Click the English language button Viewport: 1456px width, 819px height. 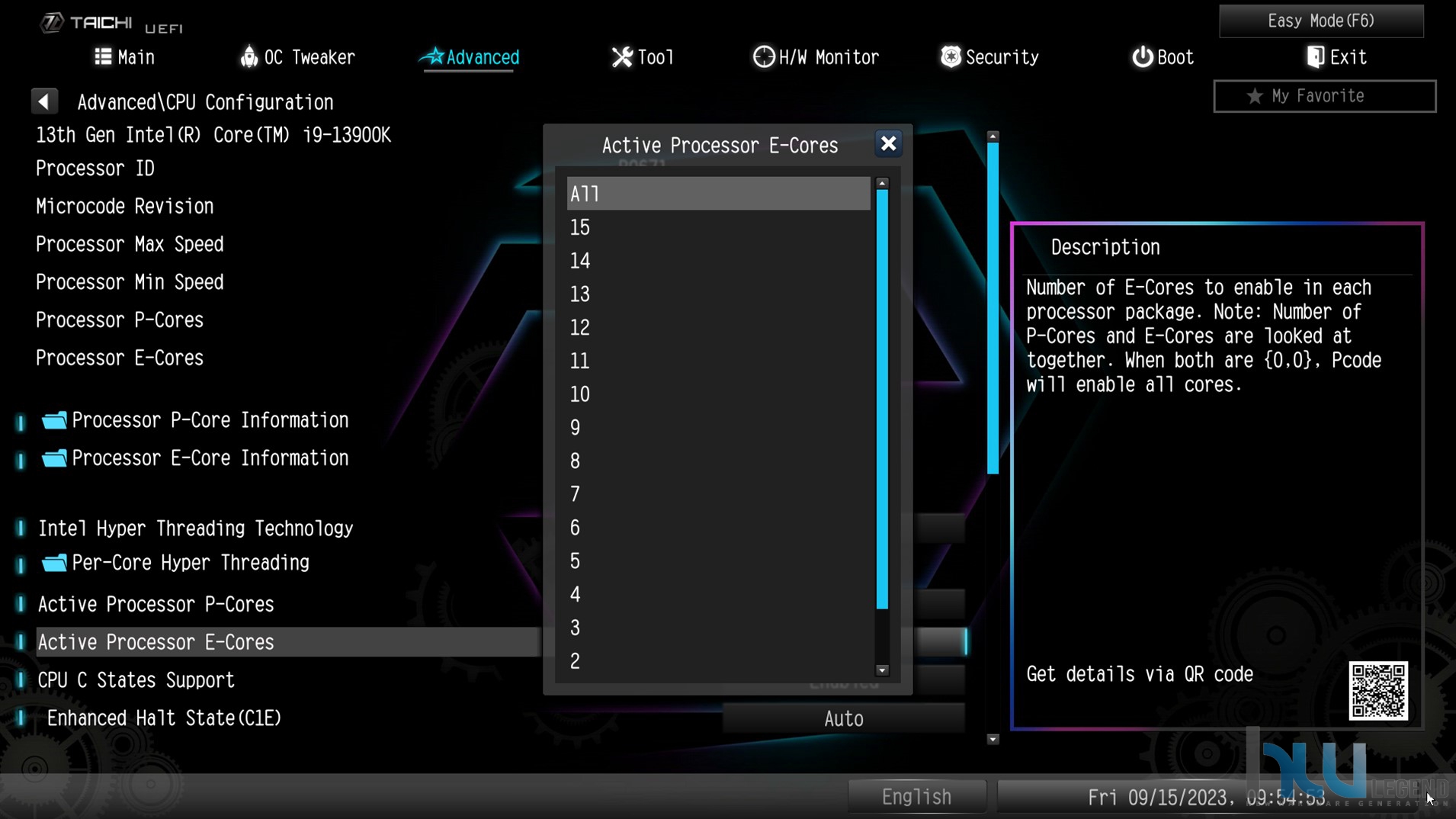click(x=917, y=797)
